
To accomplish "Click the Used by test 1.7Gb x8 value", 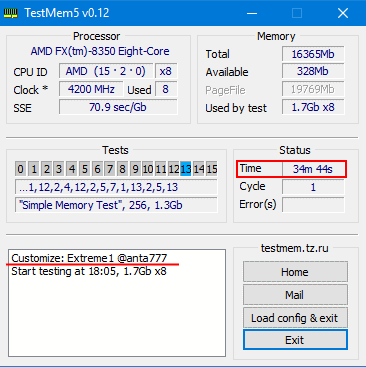I will point(313,107).
